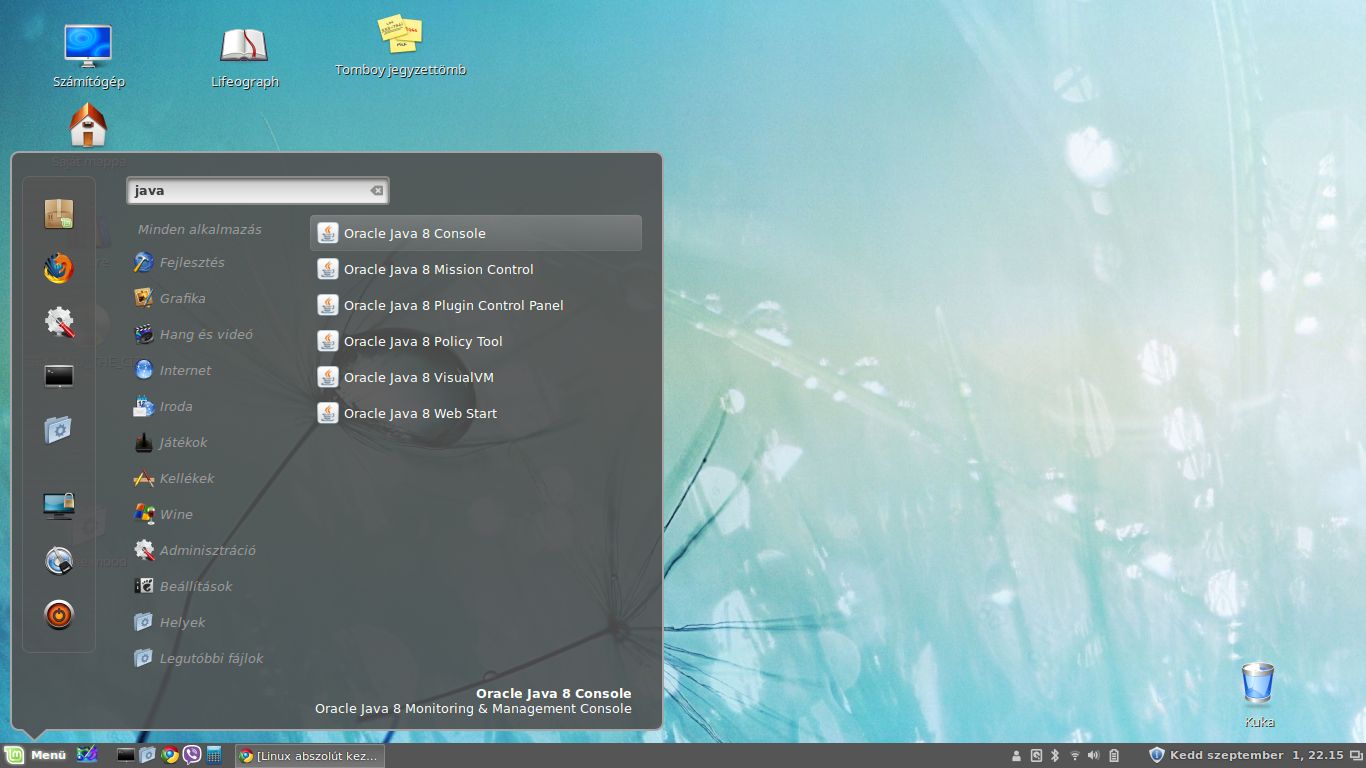The height and width of the screenshot is (768, 1366).
Task: Click the window list icon at panel end
Action: coord(1355,755)
